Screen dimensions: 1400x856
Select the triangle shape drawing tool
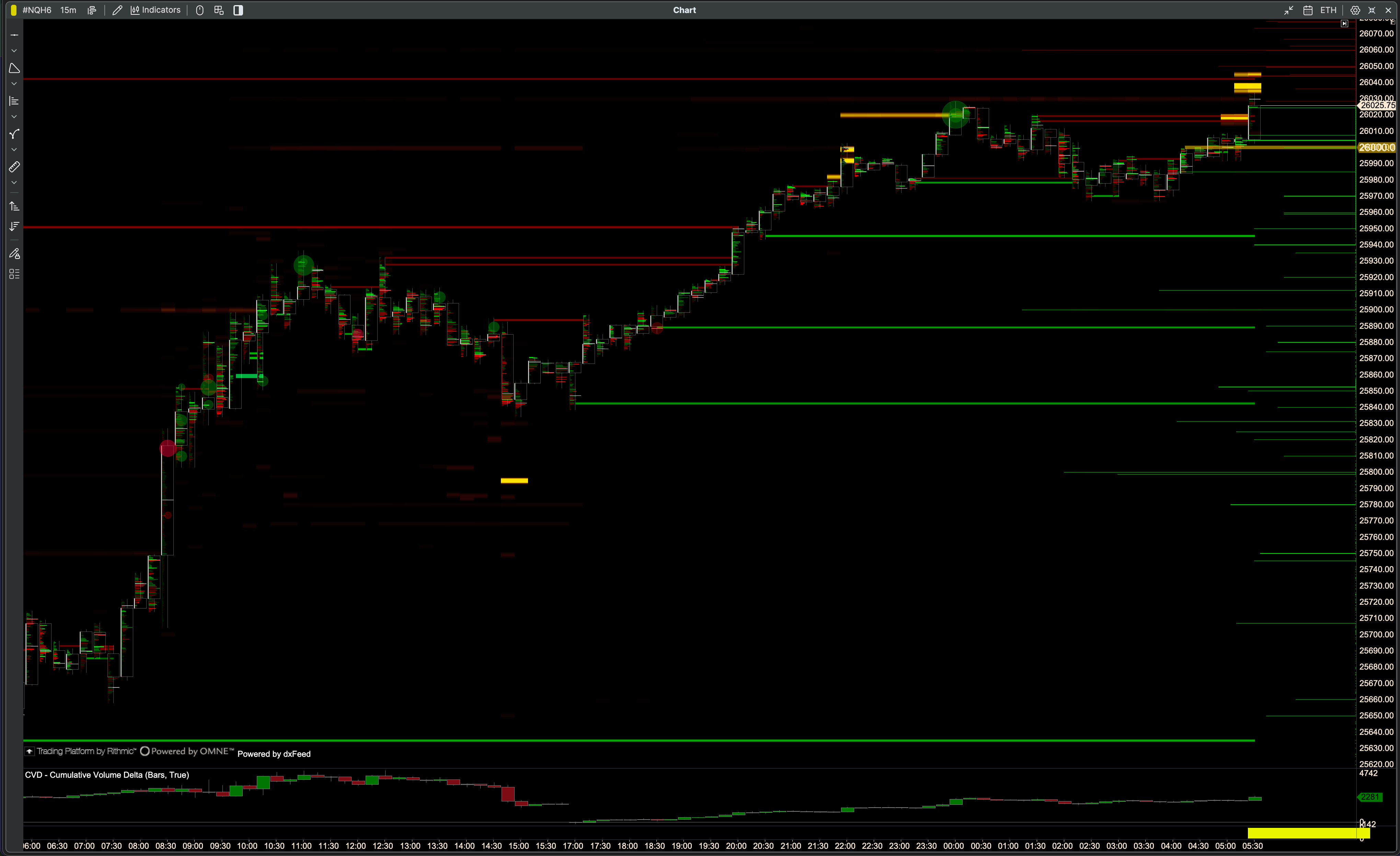pyautogui.click(x=14, y=68)
